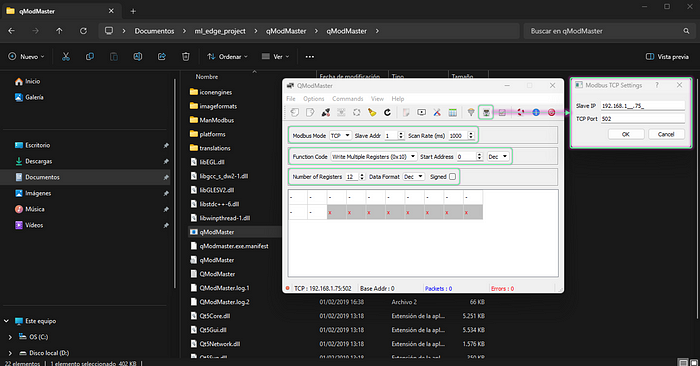Click the TCP Port input field

pyautogui.click(x=642, y=119)
